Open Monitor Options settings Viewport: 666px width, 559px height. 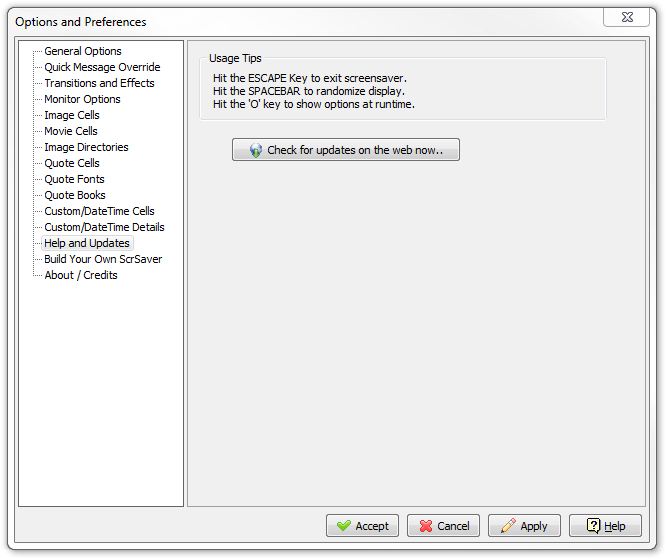point(82,99)
